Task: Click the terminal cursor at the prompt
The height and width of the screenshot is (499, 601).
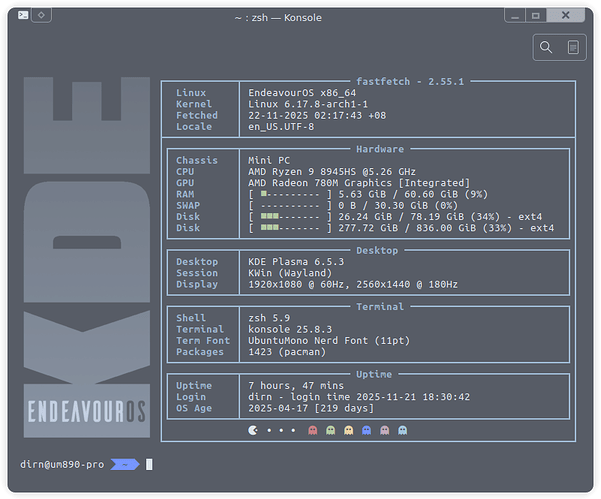Action: (149, 464)
